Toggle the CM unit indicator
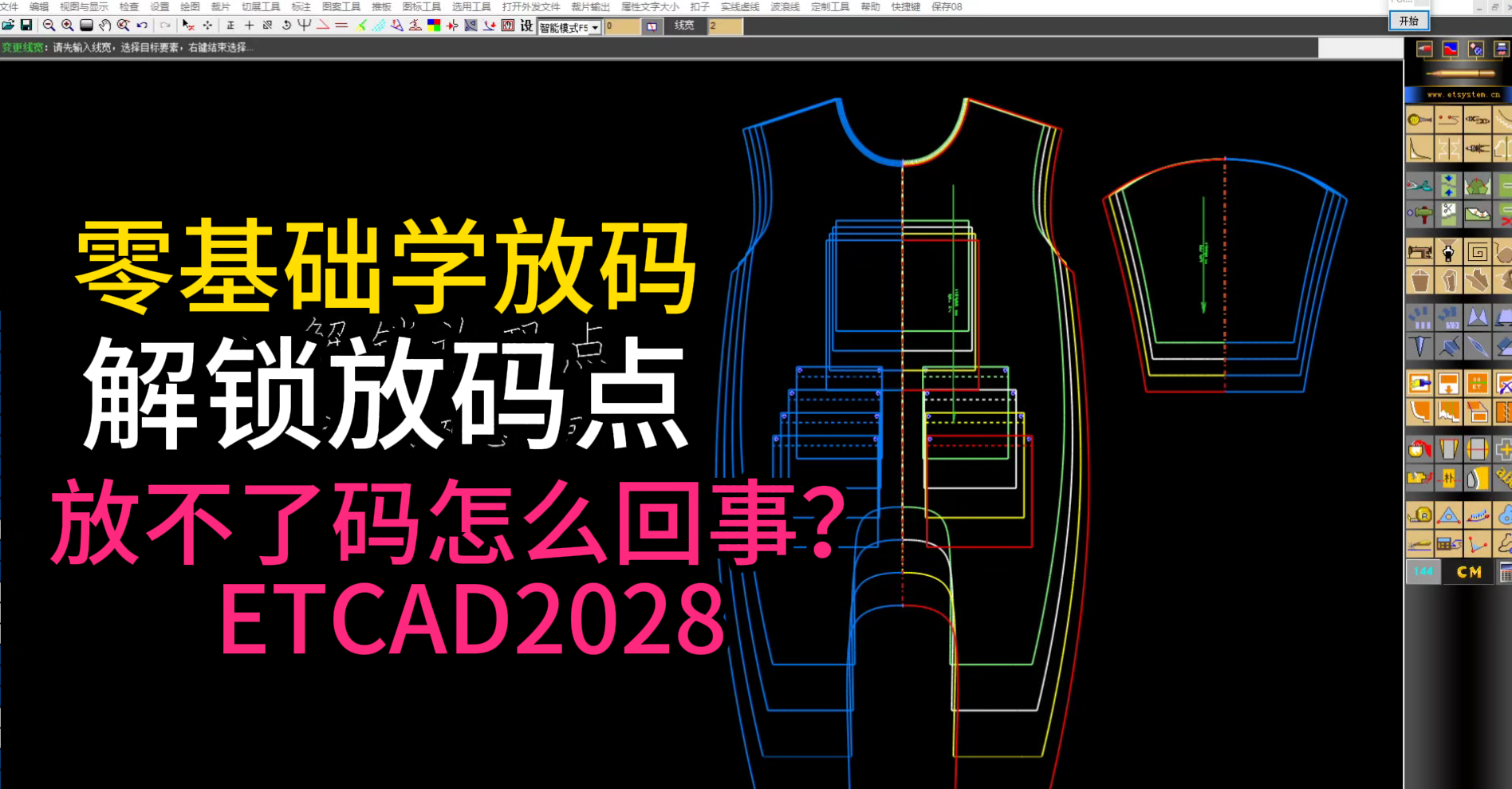Viewport: 1512px width, 789px height. tap(1468, 572)
